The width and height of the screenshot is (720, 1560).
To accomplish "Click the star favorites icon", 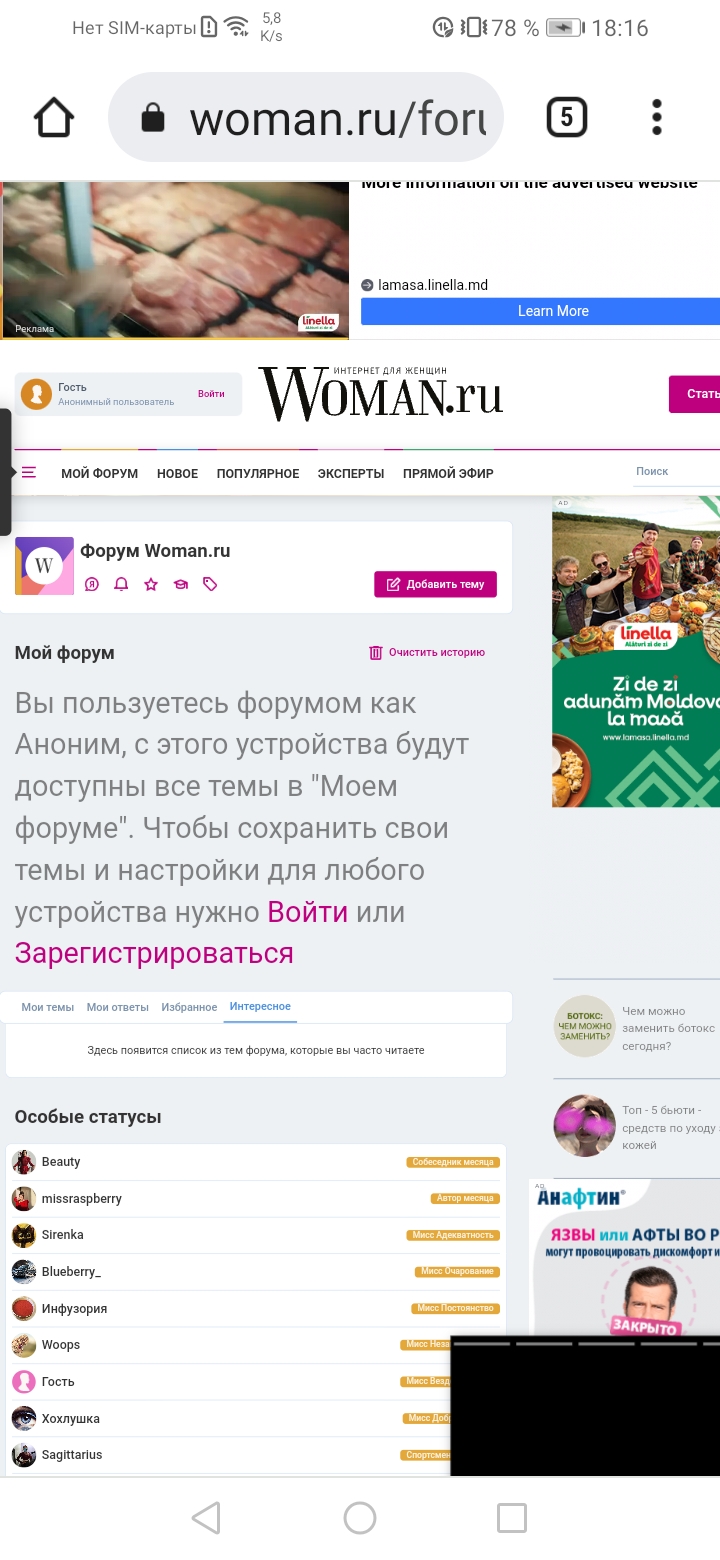I will click(x=151, y=584).
